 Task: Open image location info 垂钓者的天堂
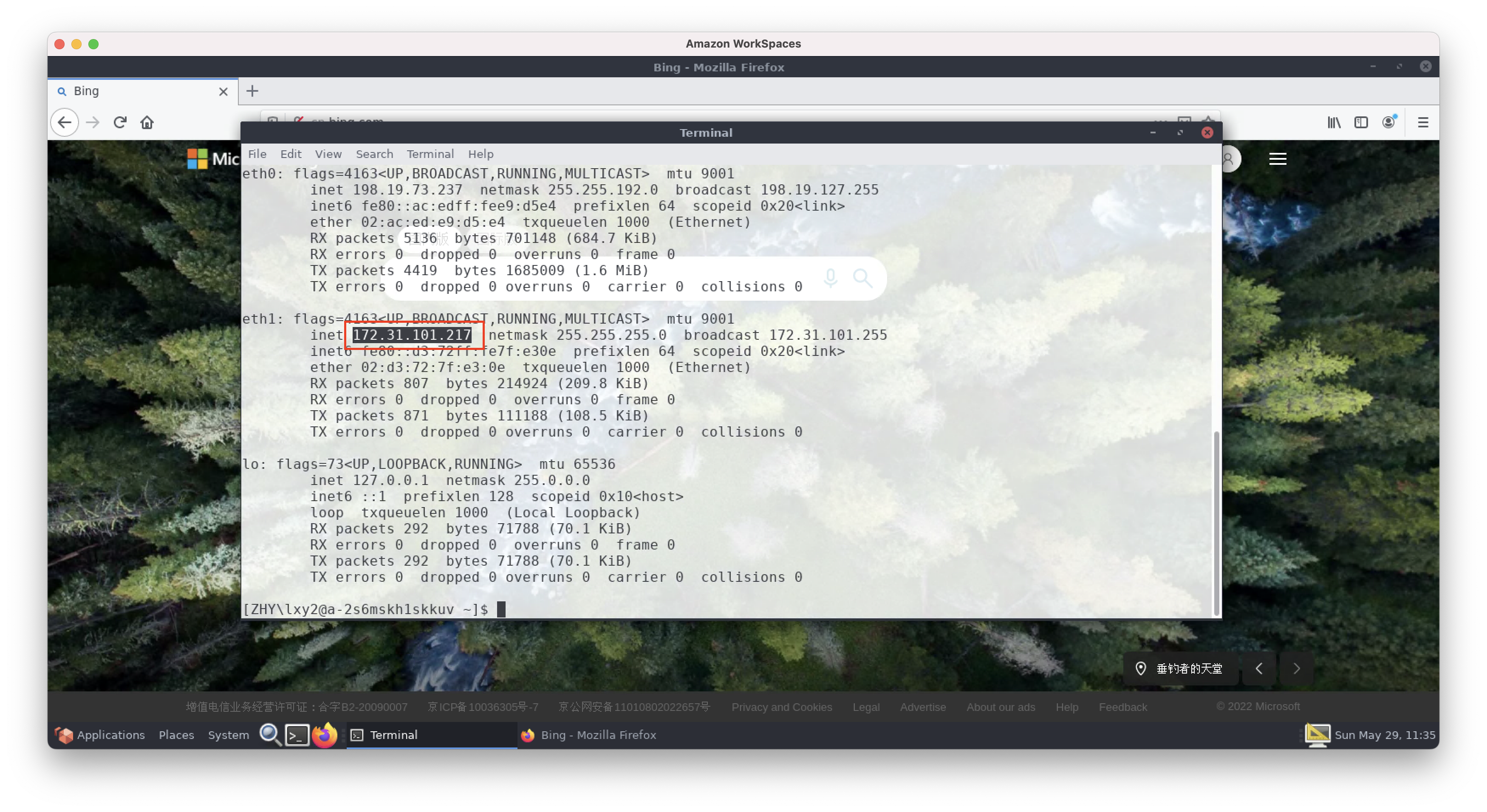pos(1180,668)
